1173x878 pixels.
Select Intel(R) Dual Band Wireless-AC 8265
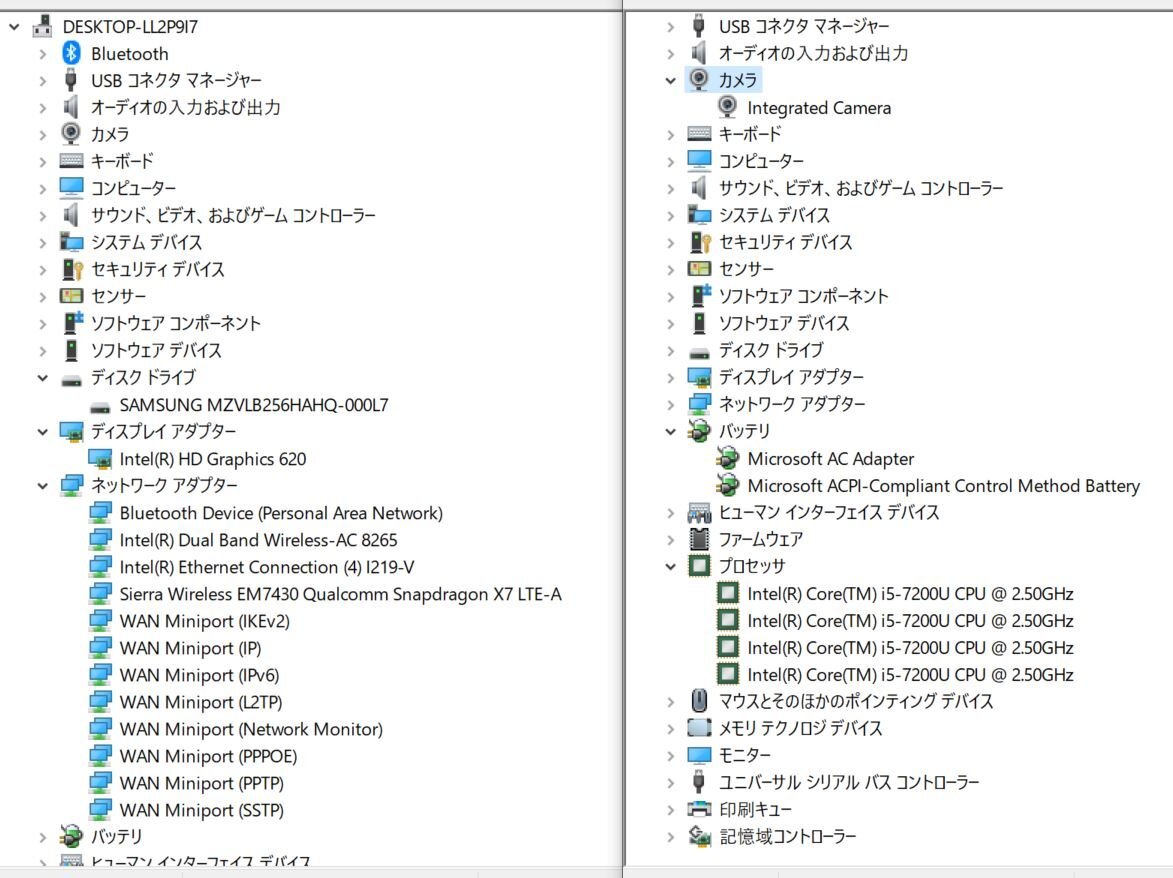[x=258, y=540]
